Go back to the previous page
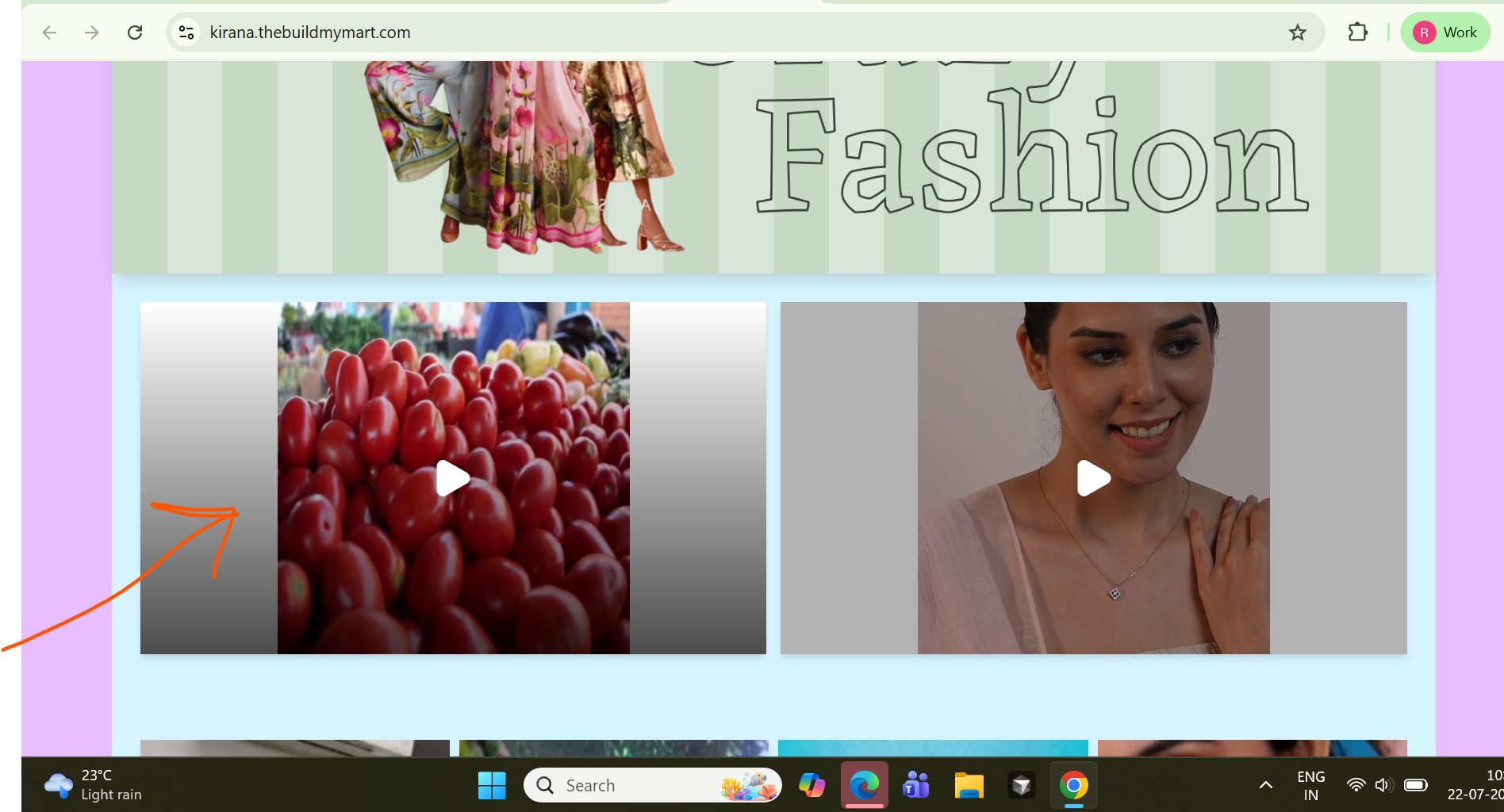Viewport: 1504px width, 812px height. 49,33
